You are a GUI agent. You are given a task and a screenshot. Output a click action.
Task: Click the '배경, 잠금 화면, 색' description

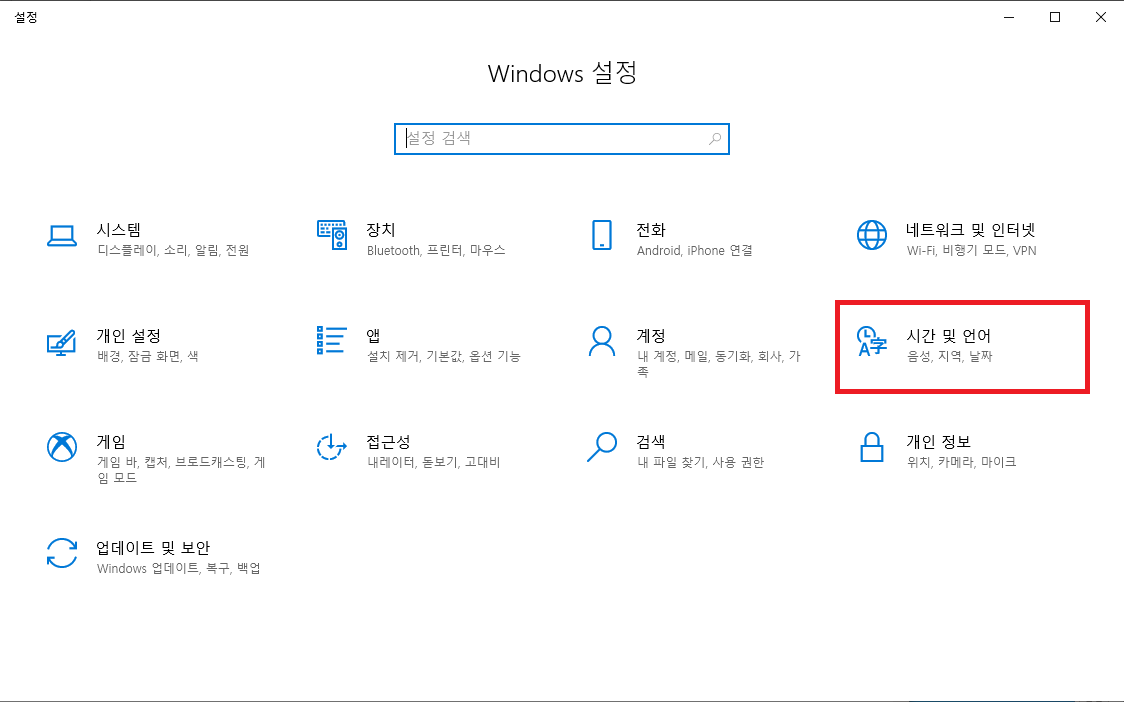pos(148,356)
